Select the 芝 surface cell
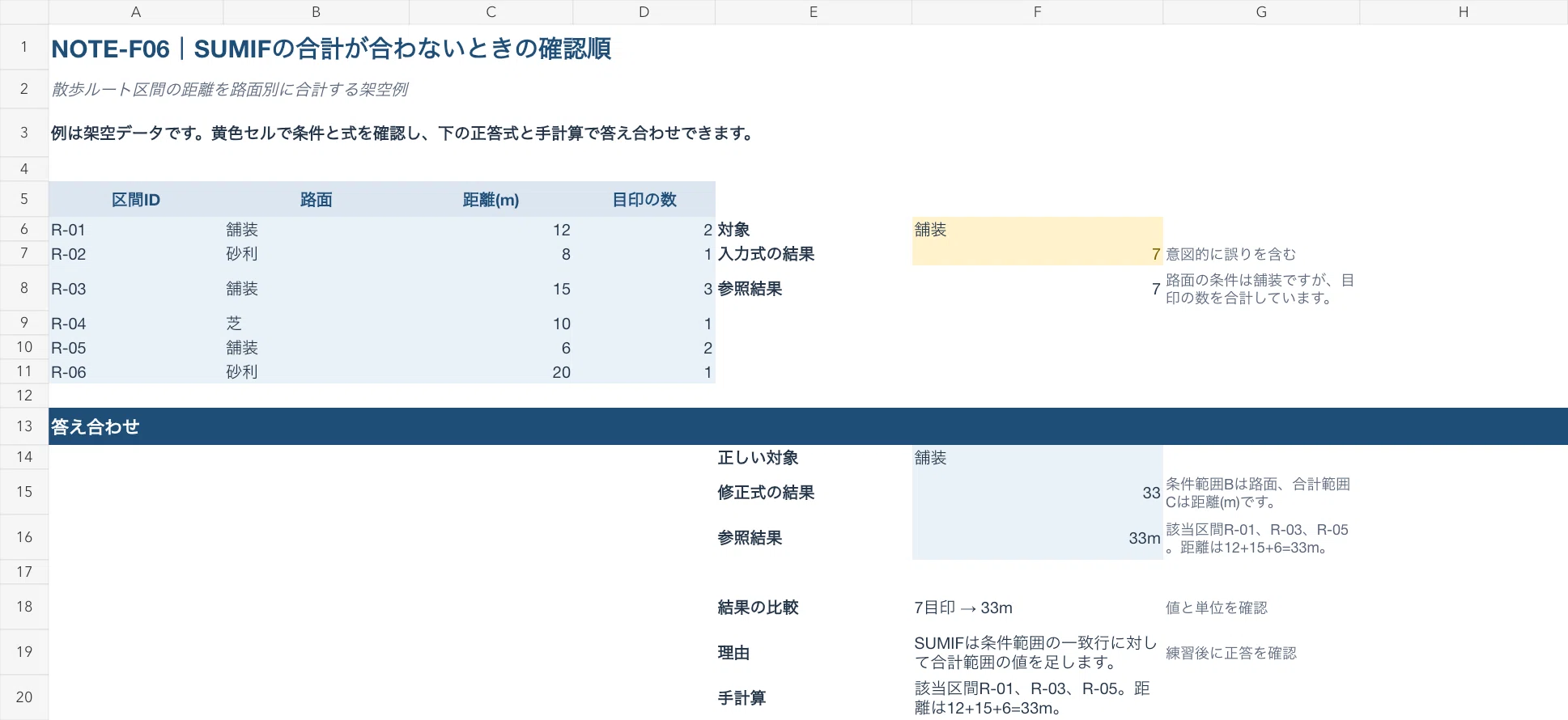 (317, 324)
